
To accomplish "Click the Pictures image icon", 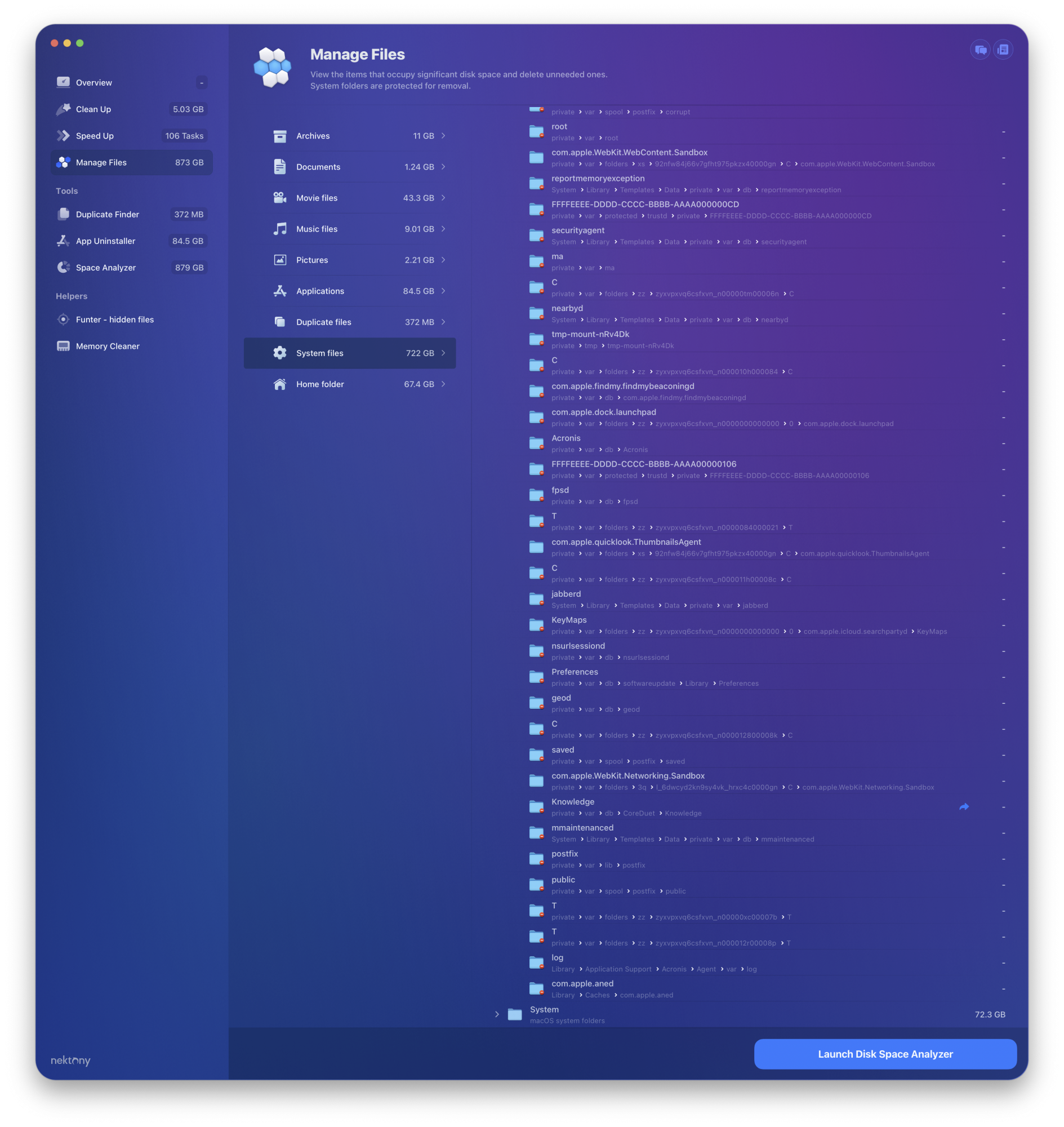I will [279, 260].
